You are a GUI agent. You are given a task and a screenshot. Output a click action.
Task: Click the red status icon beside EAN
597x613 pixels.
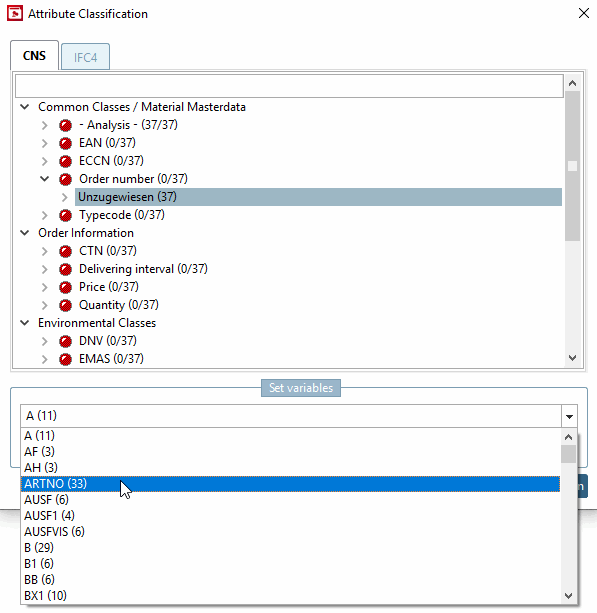pos(65,143)
